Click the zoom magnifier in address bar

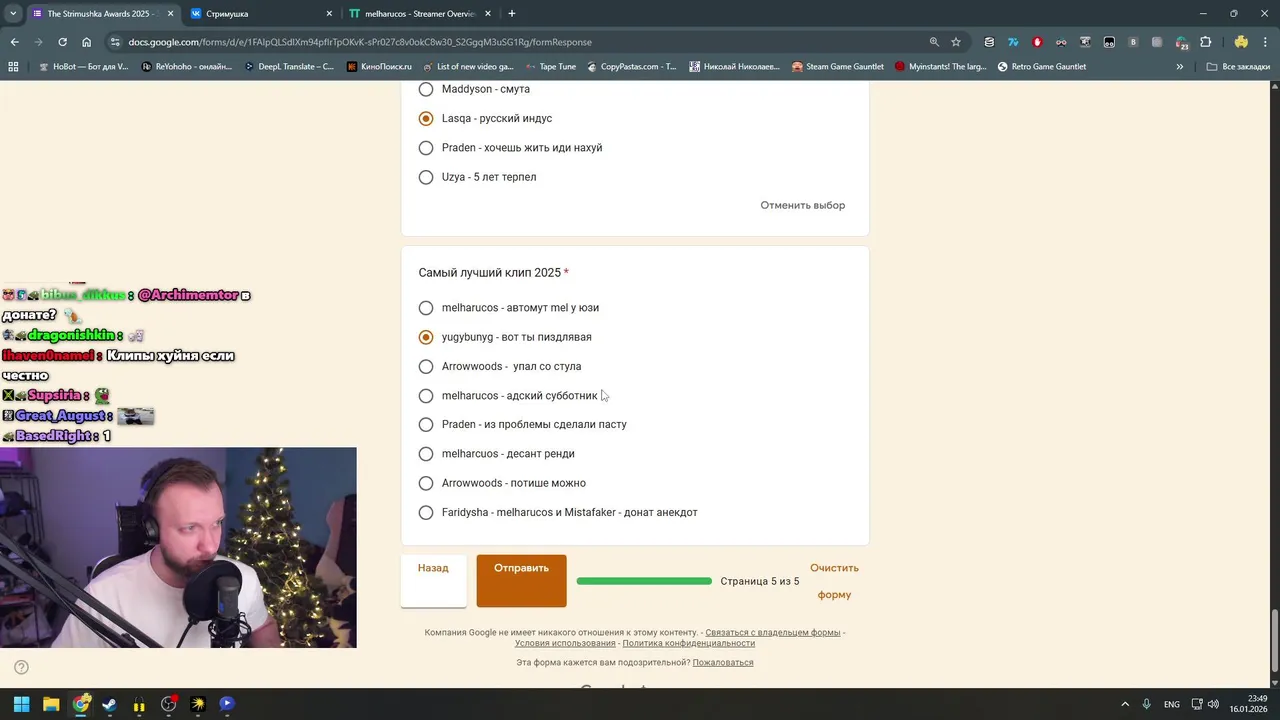click(934, 42)
